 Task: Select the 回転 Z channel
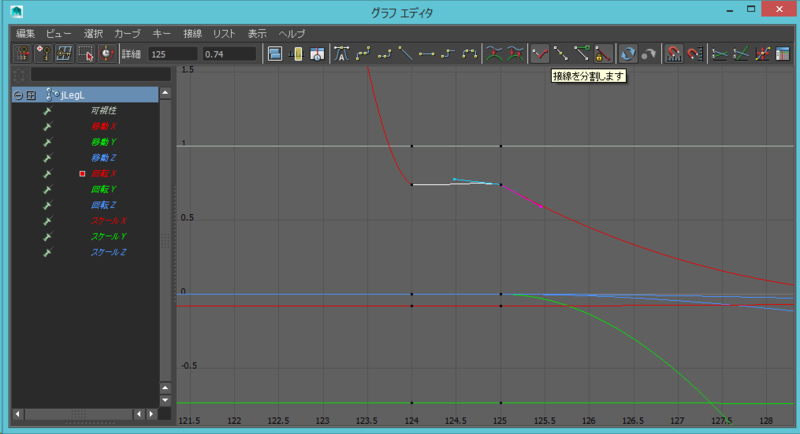click(104, 205)
